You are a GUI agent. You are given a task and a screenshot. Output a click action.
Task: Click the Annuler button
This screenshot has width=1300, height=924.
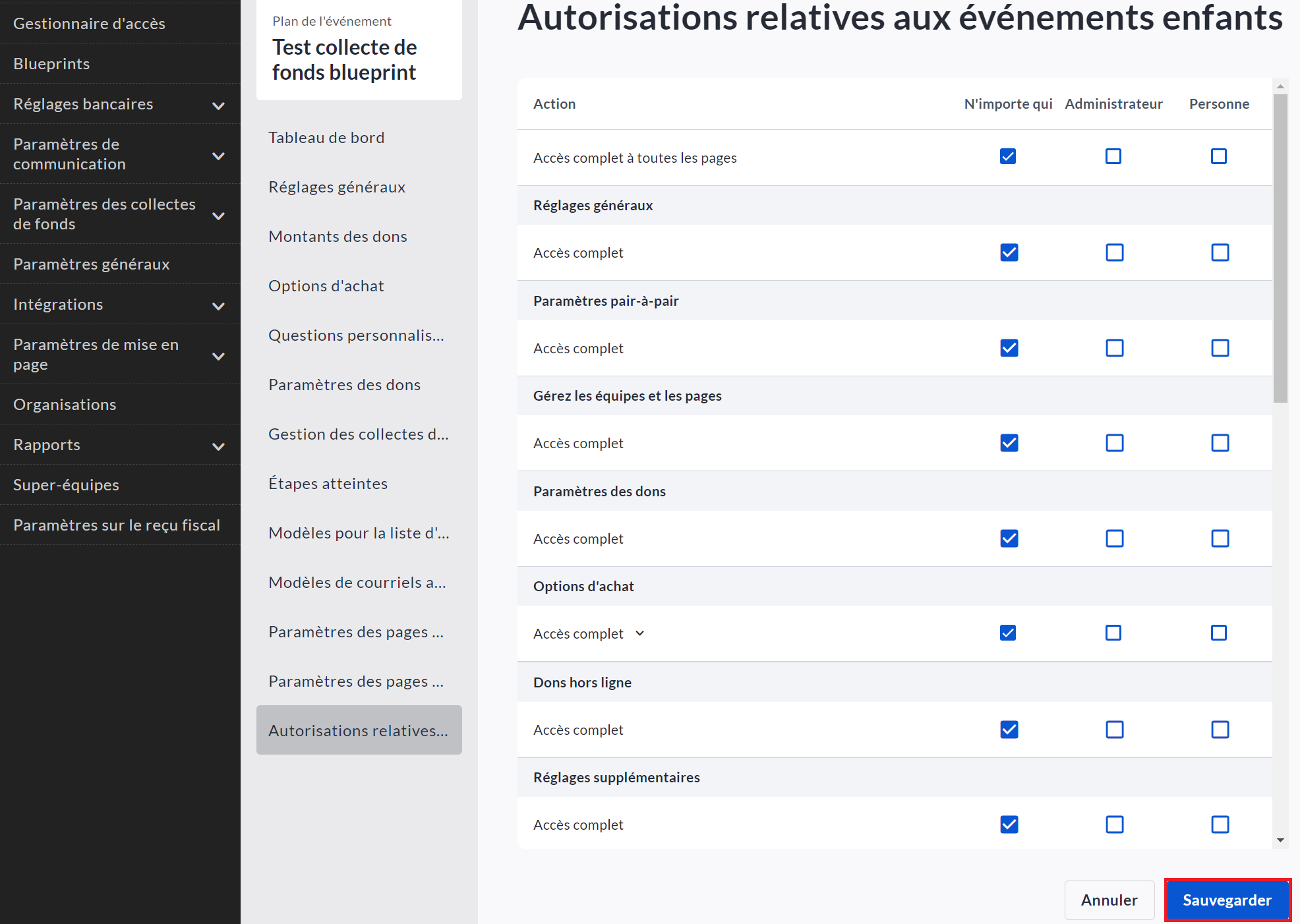[x=1109, y=900]
